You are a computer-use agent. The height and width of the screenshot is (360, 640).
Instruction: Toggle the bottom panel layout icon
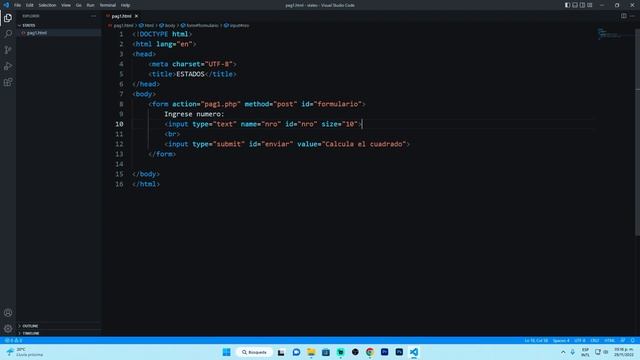click(x=575, y=5)
